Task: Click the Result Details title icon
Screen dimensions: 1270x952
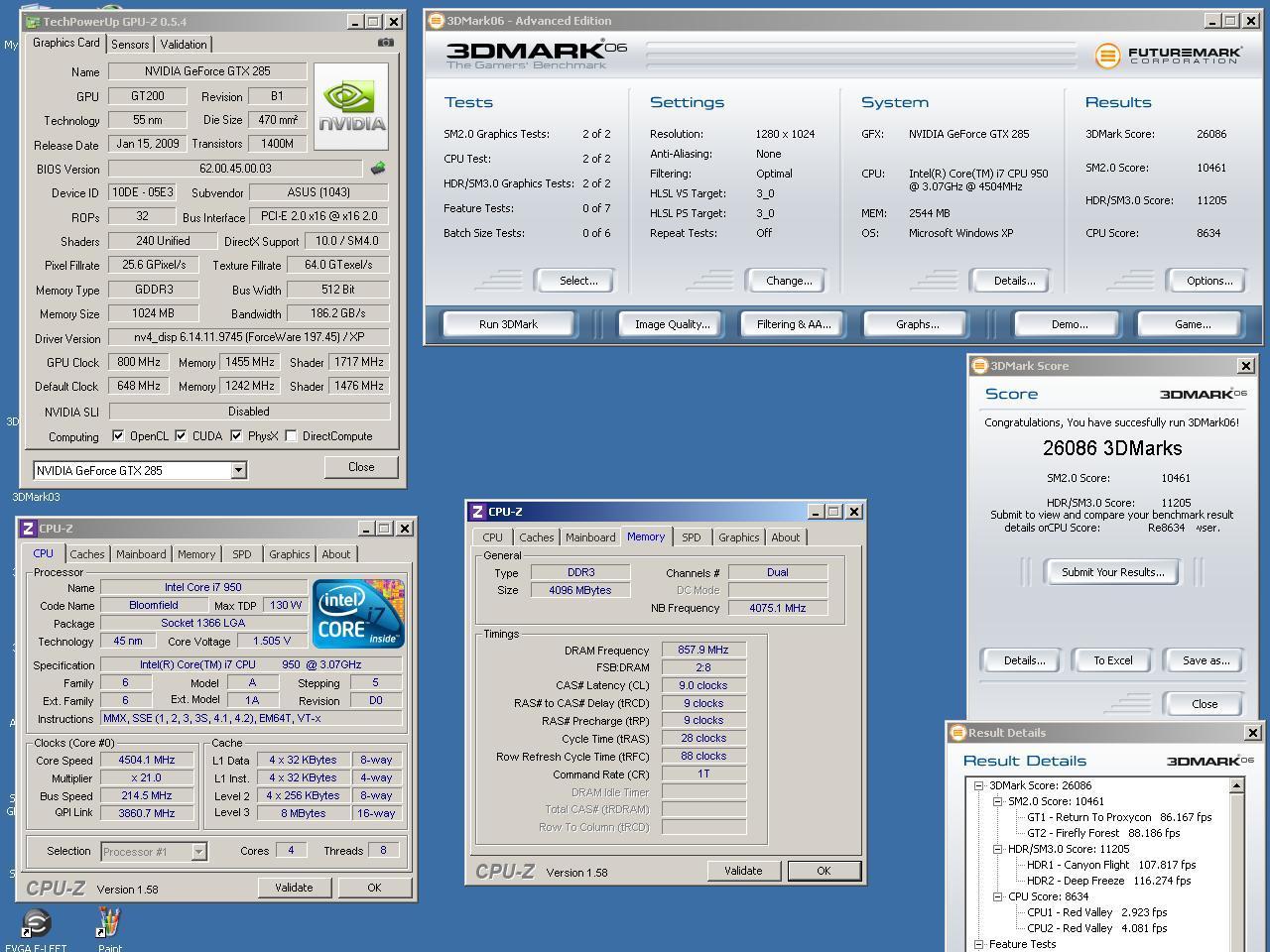Action: pyautogui.click(x=957, y=733)
